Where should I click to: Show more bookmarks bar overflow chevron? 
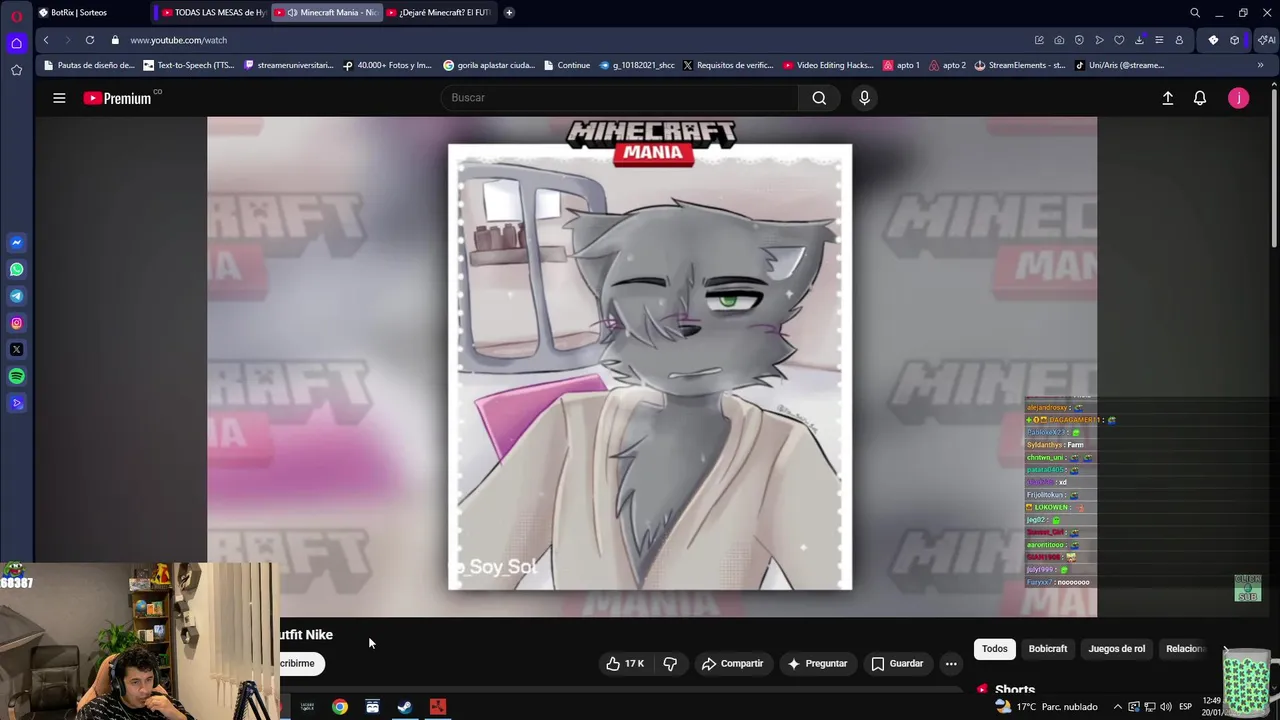(1260, 65)
